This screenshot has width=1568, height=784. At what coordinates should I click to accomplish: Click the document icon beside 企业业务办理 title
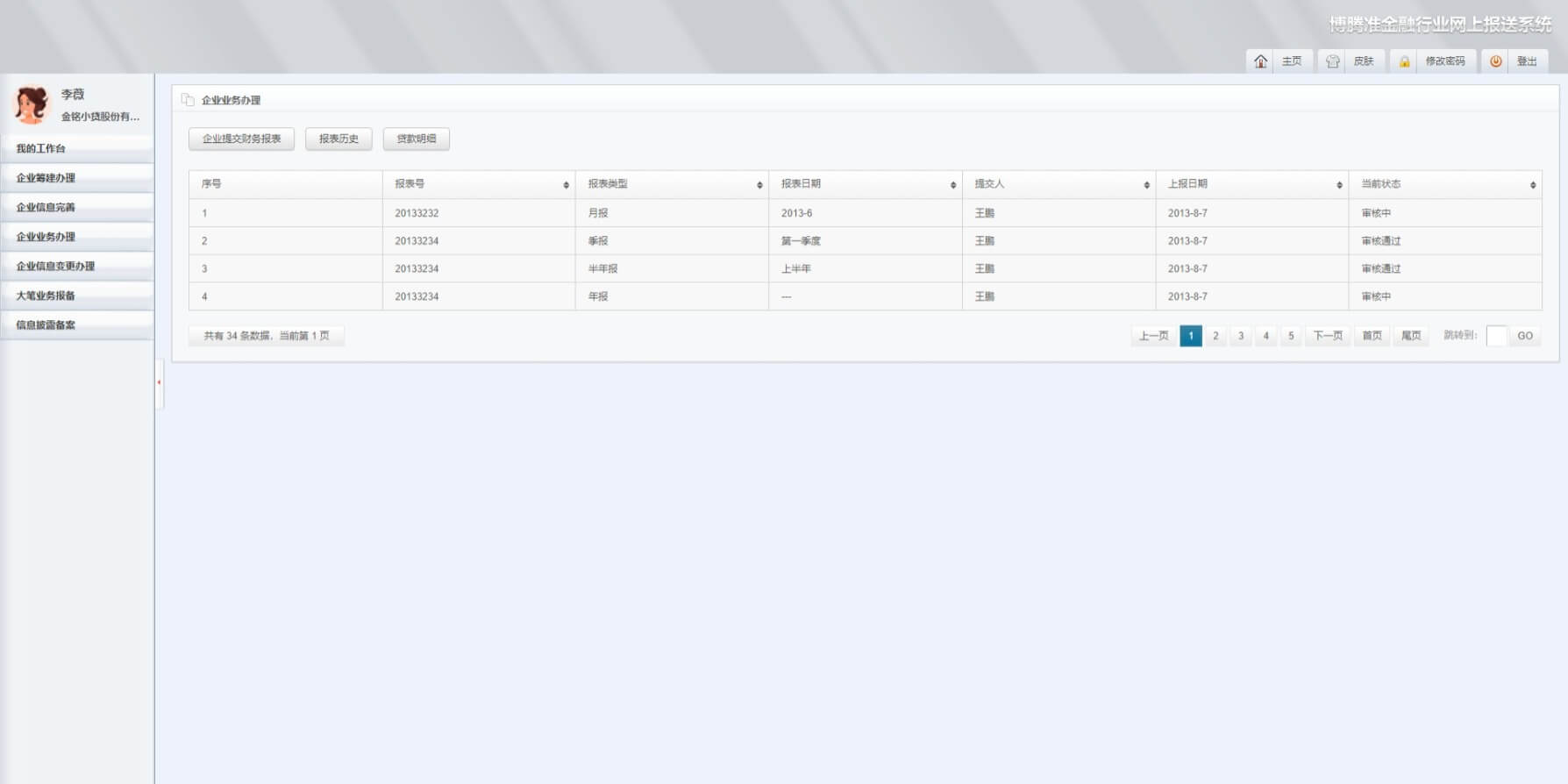[x=188, y=100]
